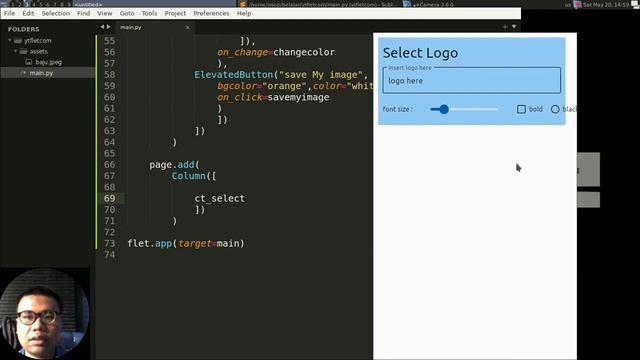Click the assets folder icon

pyautogui.click(x=24, y=51)
